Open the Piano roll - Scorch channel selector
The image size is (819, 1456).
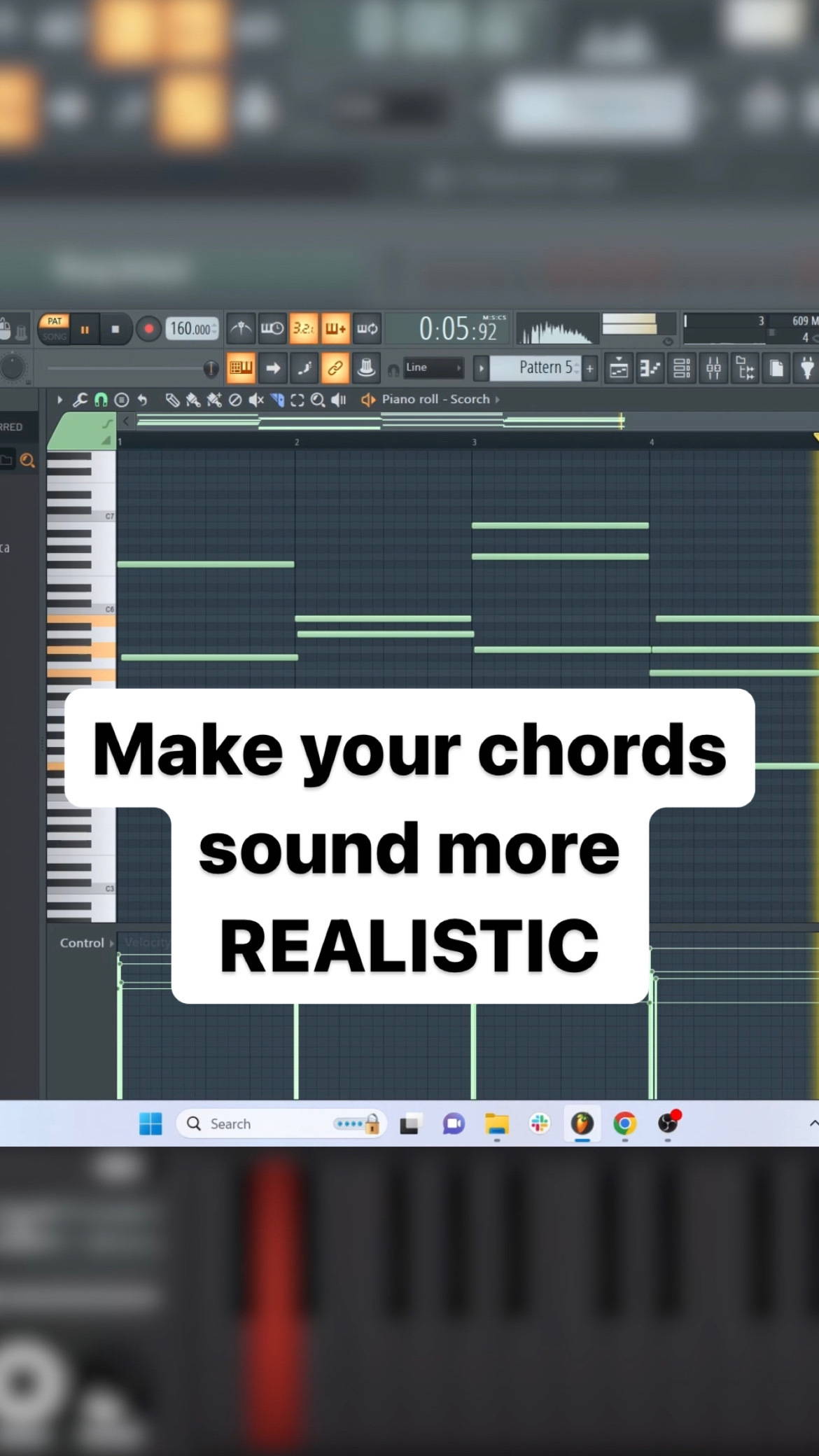[x=435, y=399]
